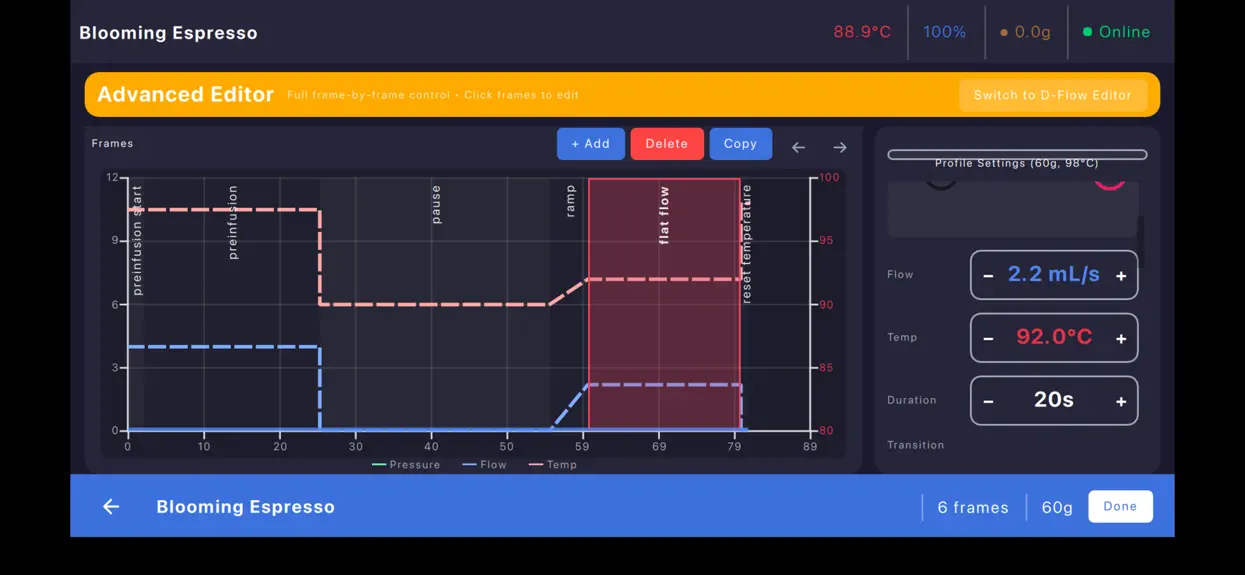Image resolution: width=1245 pixels, height=575 pixels.
Task: Reduce duration with the minus icon
Action: [x=988, y=401]
